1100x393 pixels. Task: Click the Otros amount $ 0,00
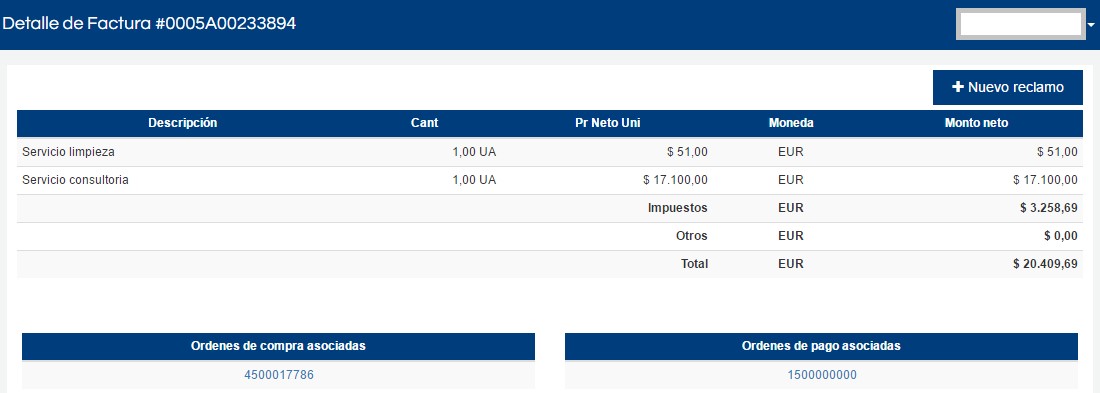pyautogui.click(x=1061, y=236)
